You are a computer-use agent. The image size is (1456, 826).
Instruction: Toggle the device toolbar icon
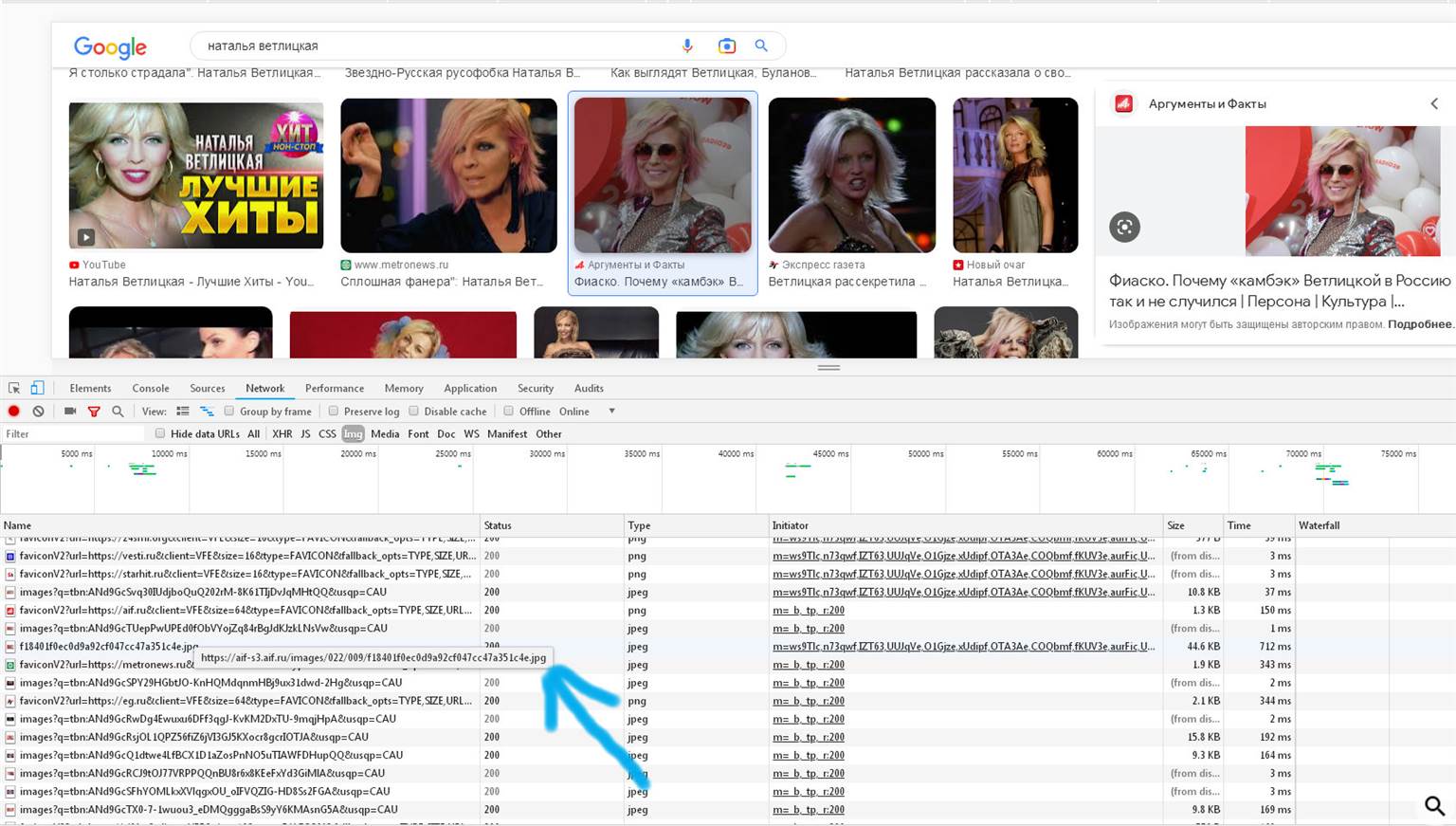(x=37, y=388)
